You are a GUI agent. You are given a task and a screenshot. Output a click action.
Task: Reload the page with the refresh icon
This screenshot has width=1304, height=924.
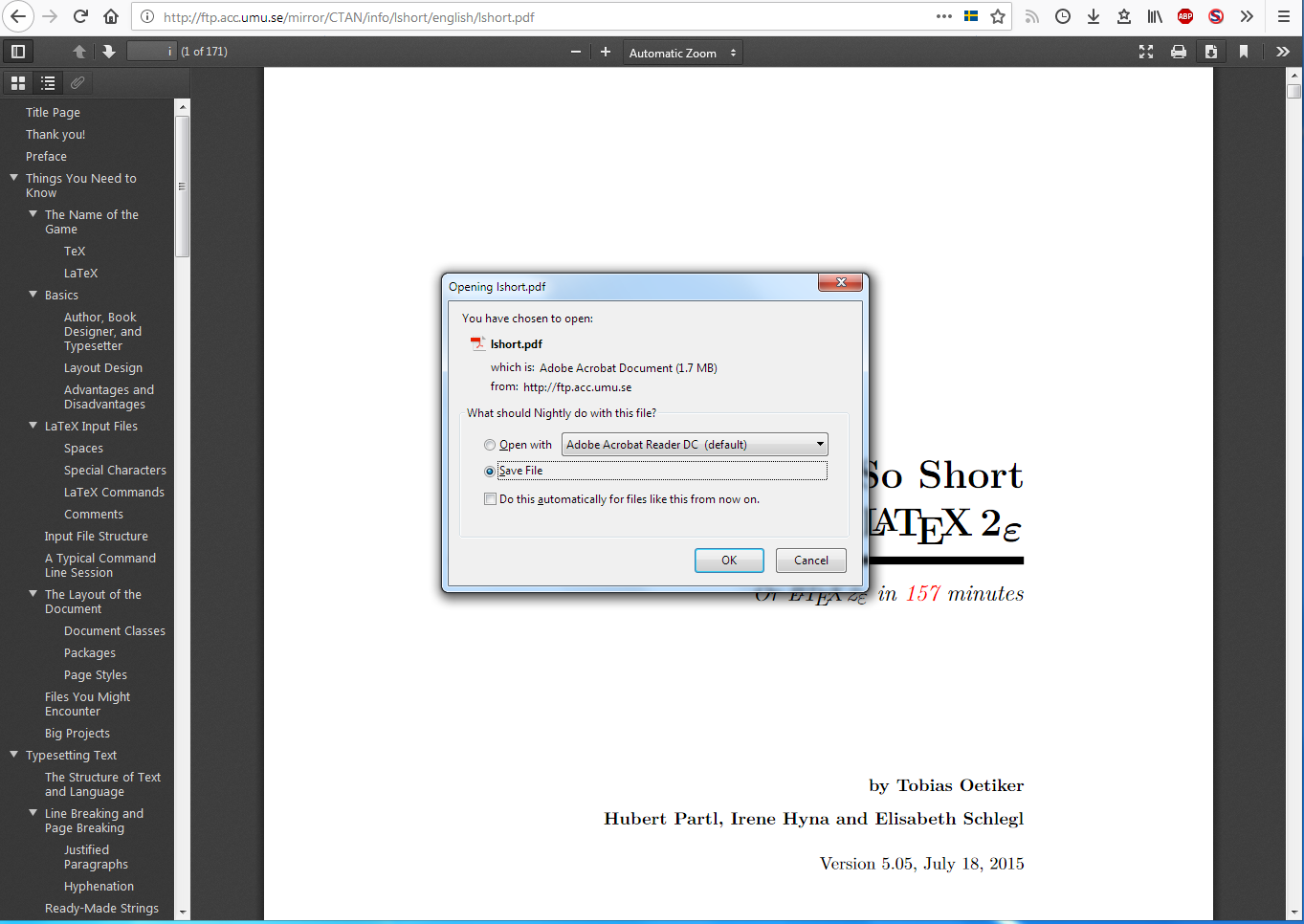tap(81, 16)
